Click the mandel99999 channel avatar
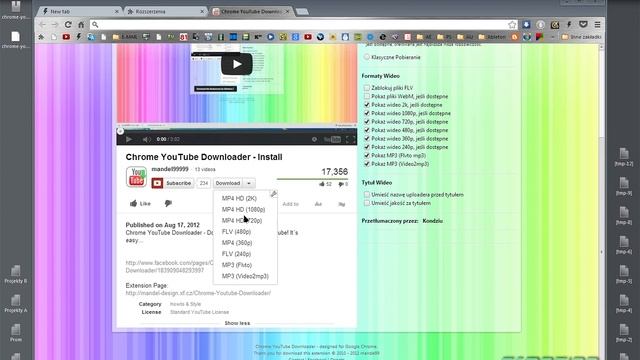Image resolution: width=640 pixels, height=360 pixels. 136,177
